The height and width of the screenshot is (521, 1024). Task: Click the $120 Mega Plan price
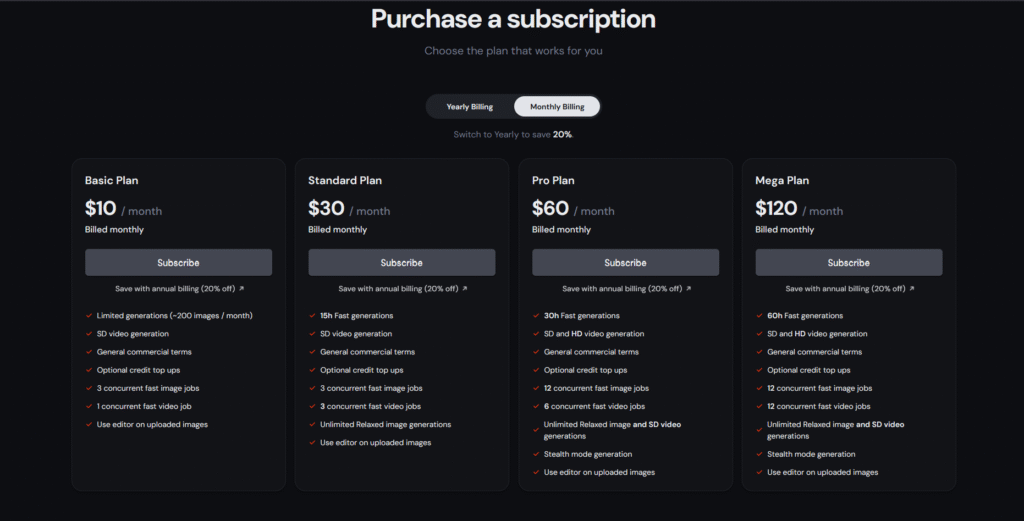point(776,208)
